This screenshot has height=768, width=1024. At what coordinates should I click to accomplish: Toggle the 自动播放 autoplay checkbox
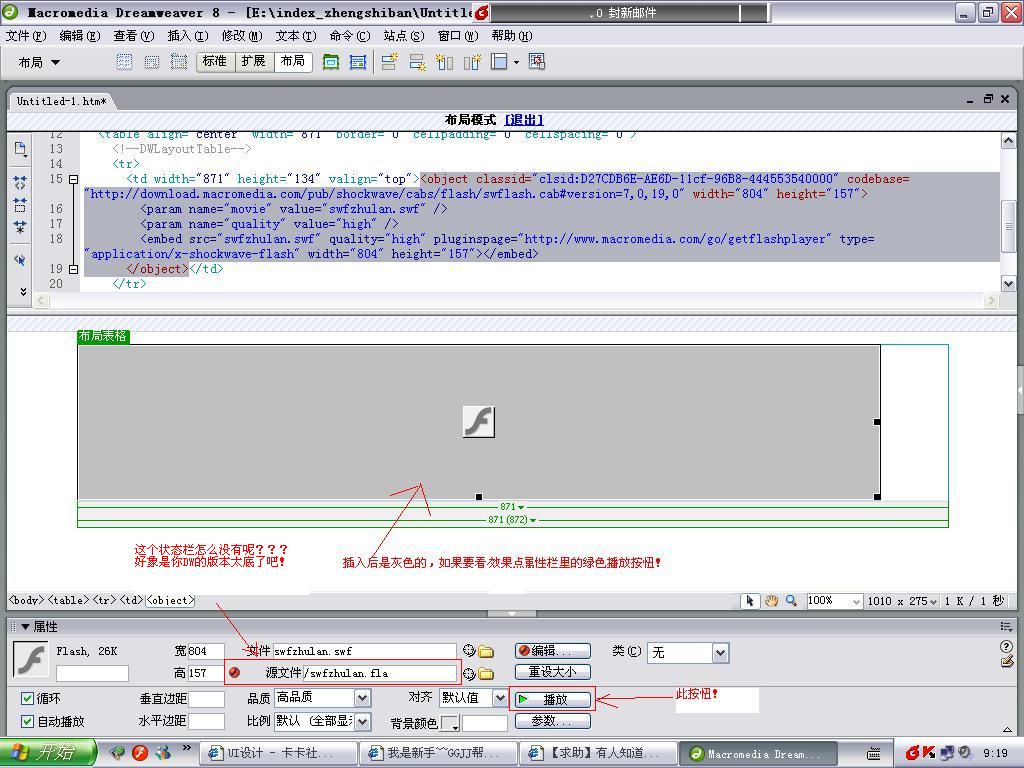point(28,721)
